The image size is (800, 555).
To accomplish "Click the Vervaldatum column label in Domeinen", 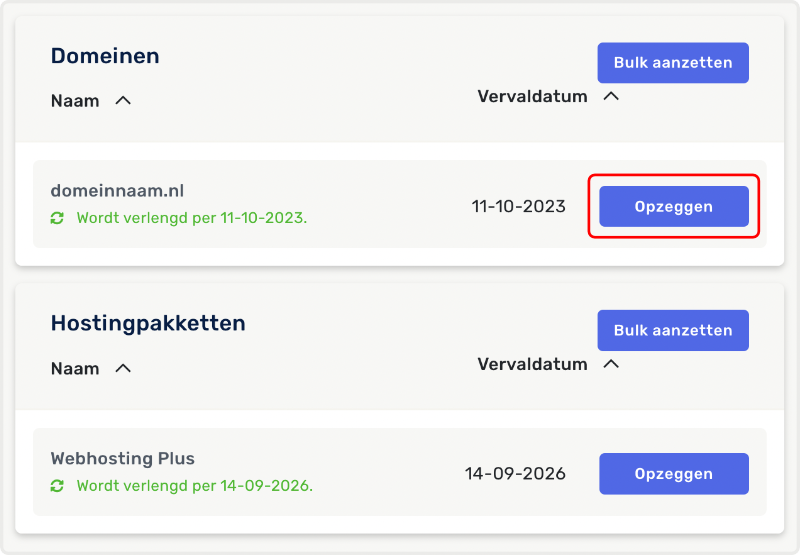I will (x=532, y=97).
